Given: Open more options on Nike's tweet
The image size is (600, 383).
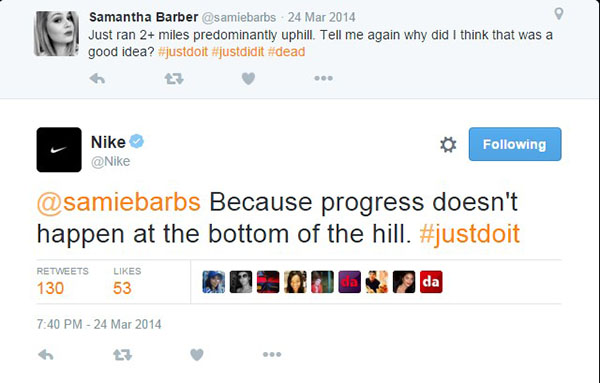Looking at the screenshot, I should pyautogui.click(x=272, y=355).
